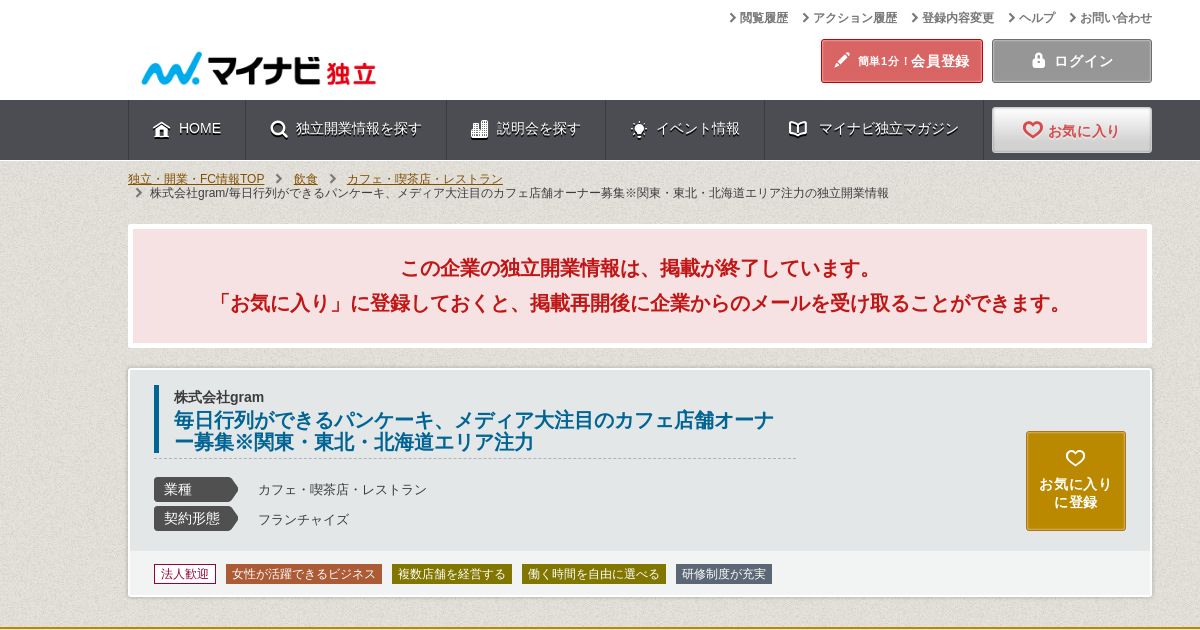The width and height of the screenshot is (1200, 630).
Task: Click the 業種 label
Action: 195,489
